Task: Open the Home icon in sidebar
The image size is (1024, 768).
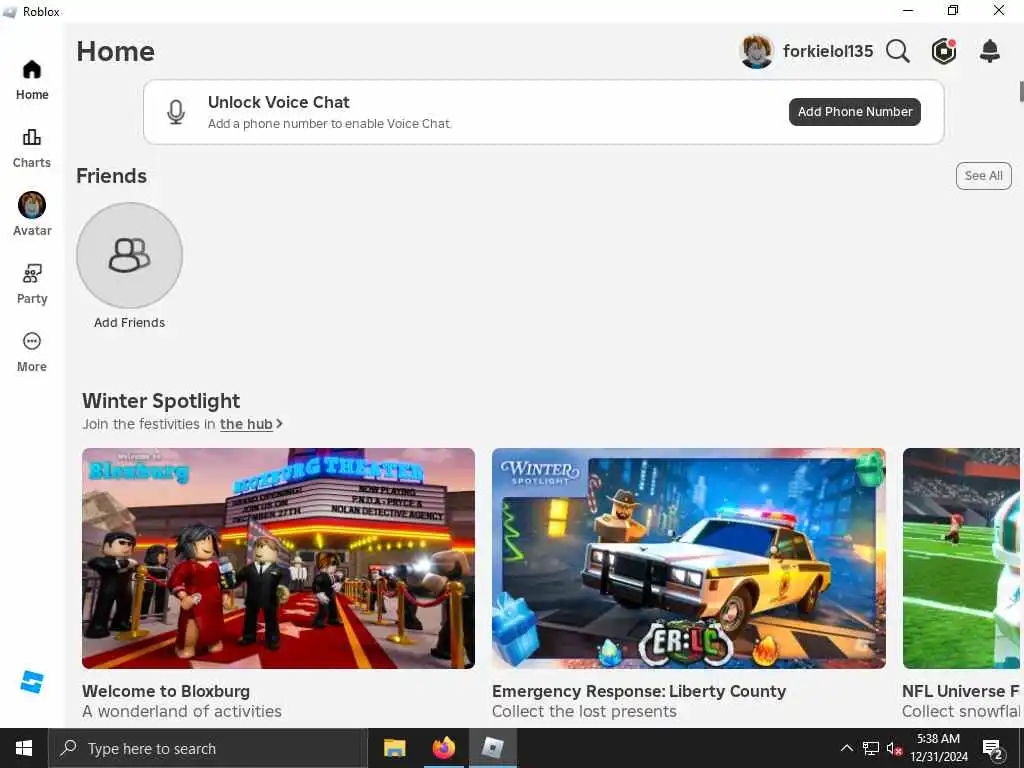Action: coord(31,70)
